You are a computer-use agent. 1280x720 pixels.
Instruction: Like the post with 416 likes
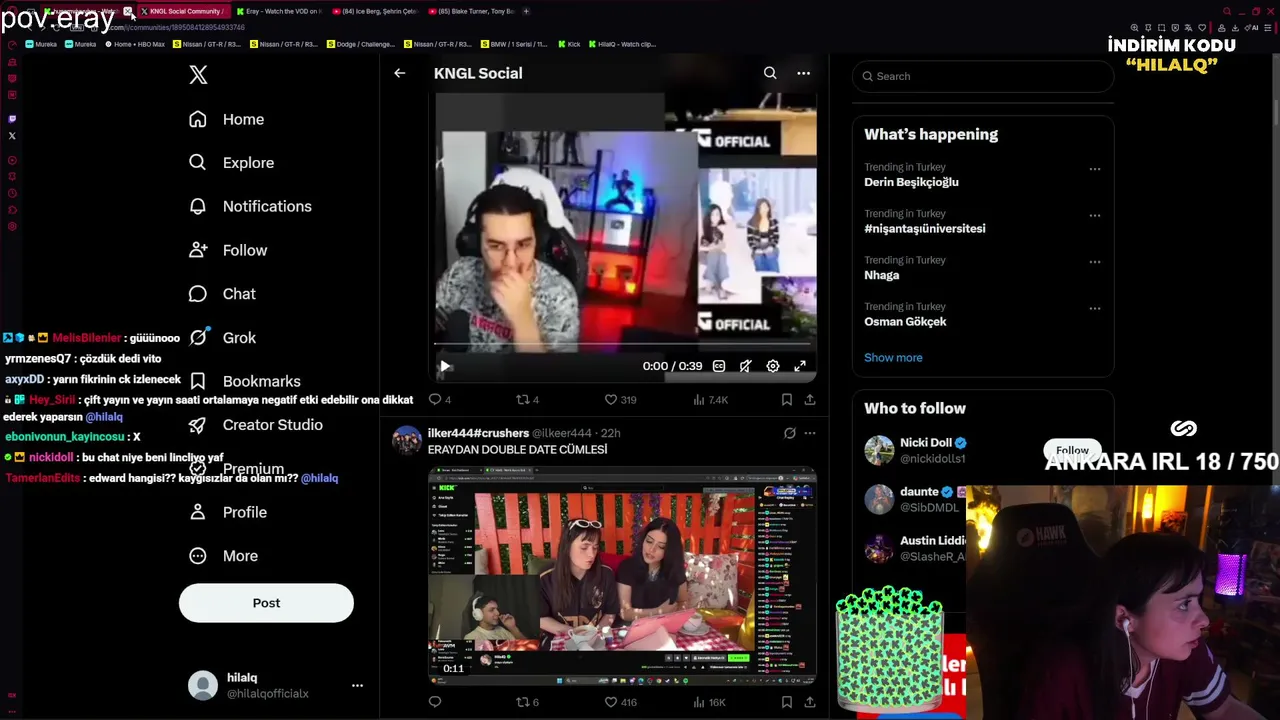(x=620, y=702)
